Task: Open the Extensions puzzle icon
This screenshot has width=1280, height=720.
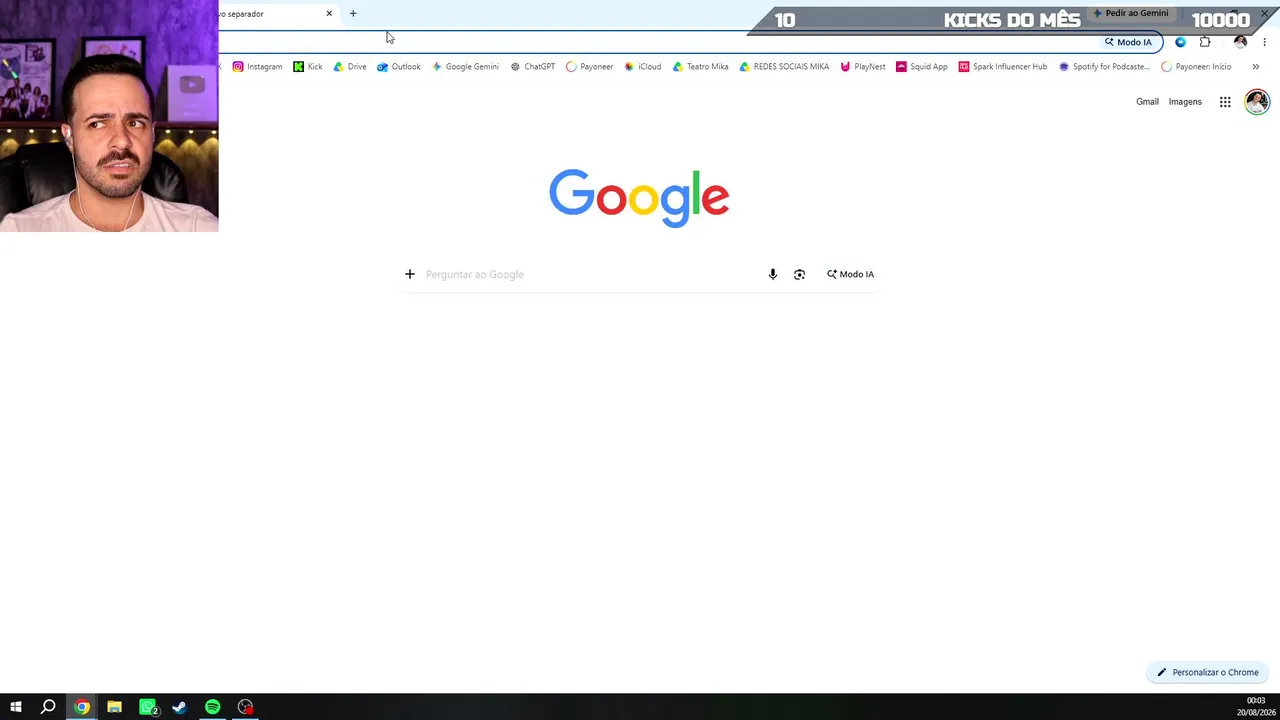Action: [1205, 42]
